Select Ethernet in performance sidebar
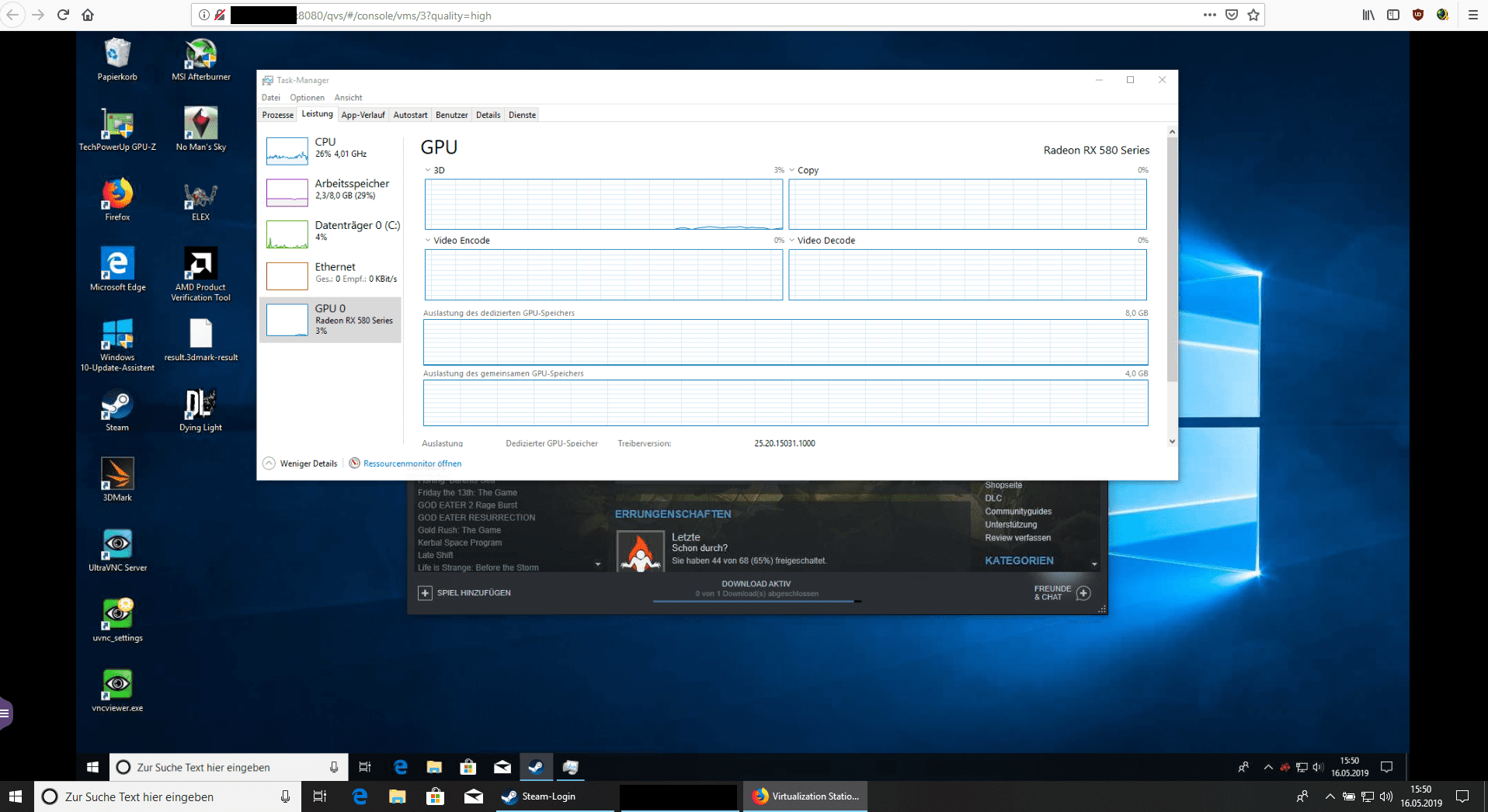1488x812 pixels. [330, 275]
